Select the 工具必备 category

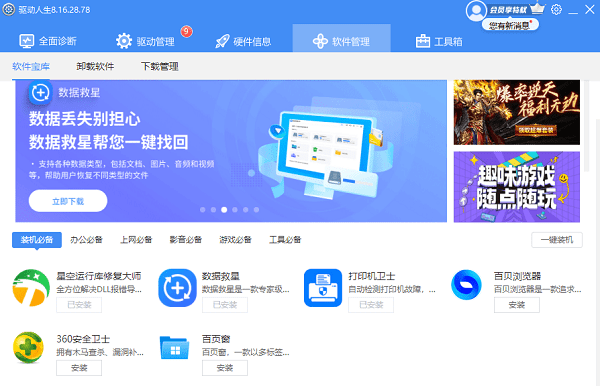285,240
